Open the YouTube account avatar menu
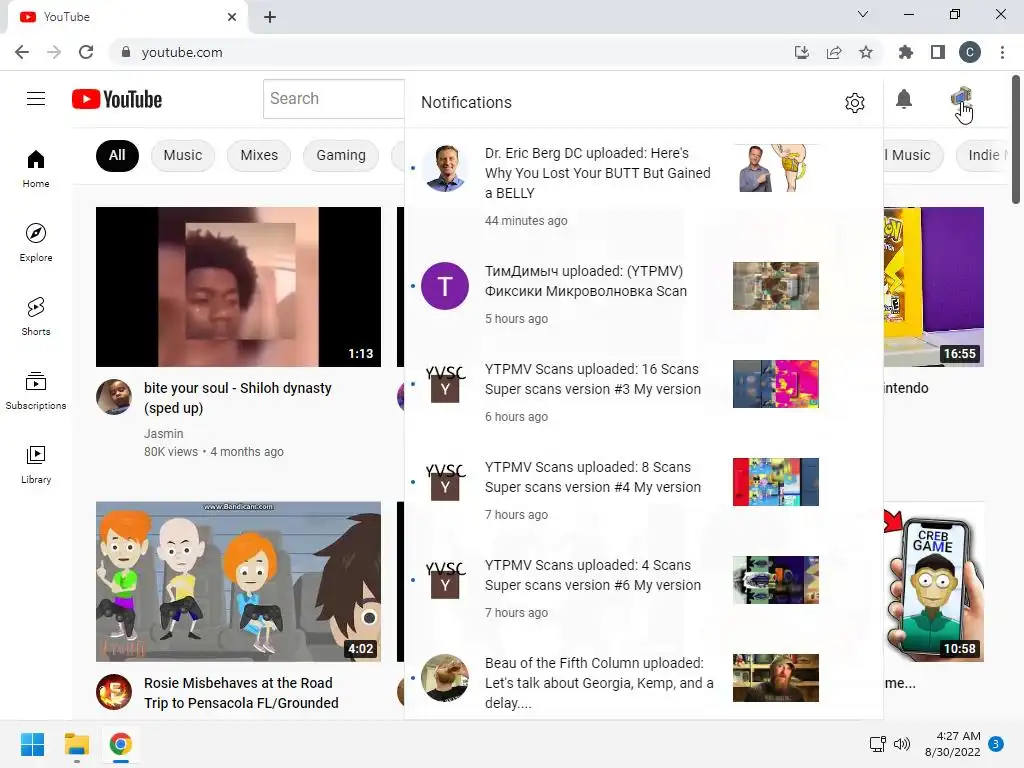This screenshot has width=1024, height=768. (961, 99)
